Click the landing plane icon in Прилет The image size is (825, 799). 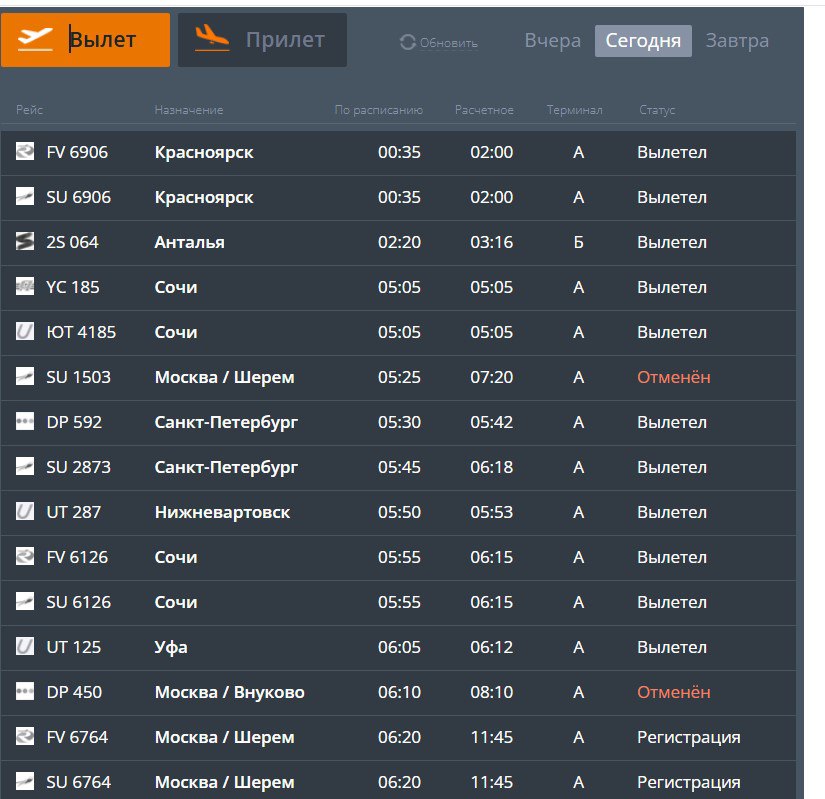click(212, 38)
